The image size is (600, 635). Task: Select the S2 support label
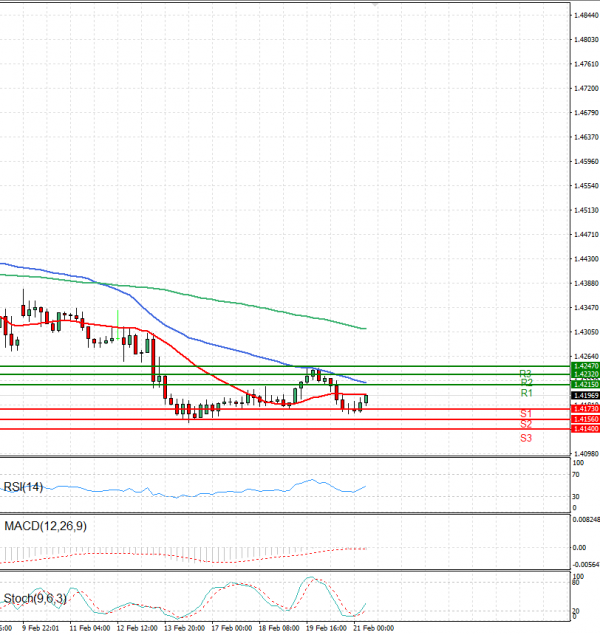click(x=526, y=424)
